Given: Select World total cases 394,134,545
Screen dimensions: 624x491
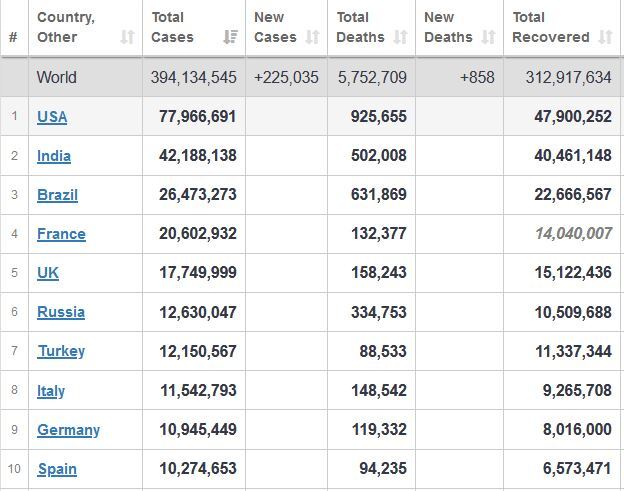Looking at the screenshot, I should pyautogui.click(x=194, y=77).
